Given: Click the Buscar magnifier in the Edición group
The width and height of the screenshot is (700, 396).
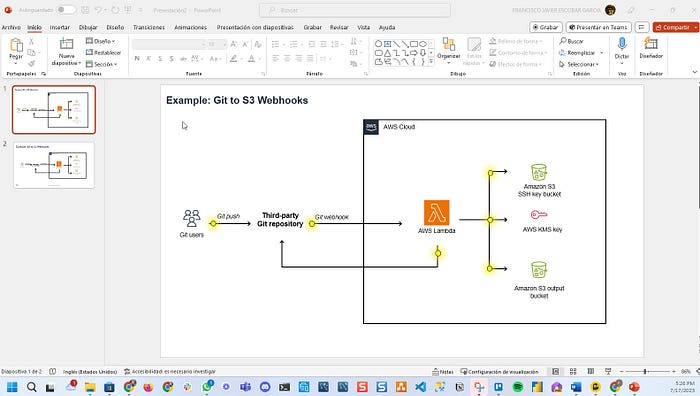Looking at the screenshot, I should point(563,41).
